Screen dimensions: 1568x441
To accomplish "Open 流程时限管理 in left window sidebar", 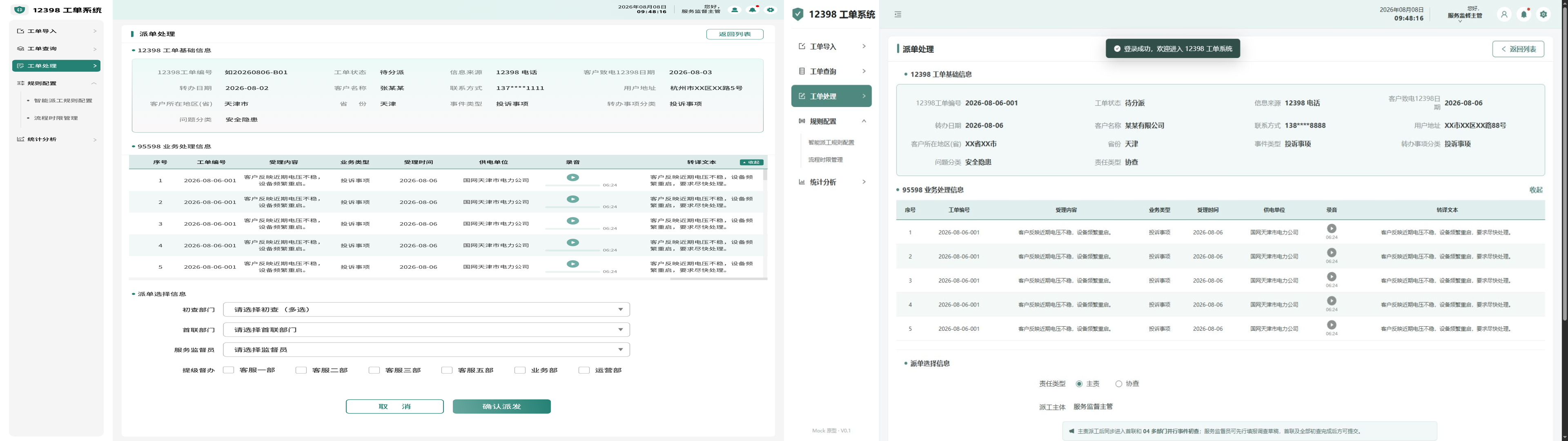I will pos(56,118).
